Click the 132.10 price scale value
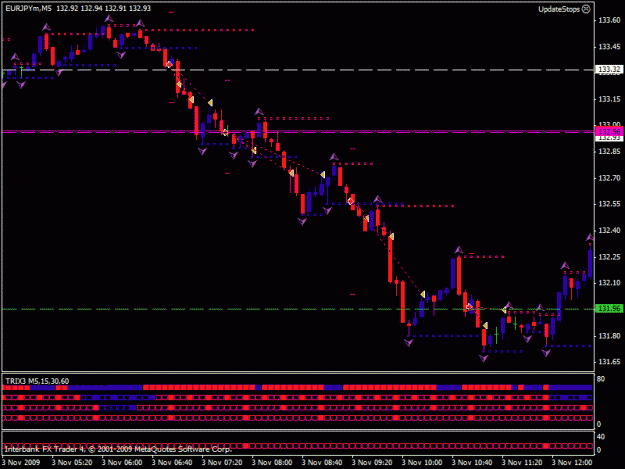Image resolution: width=625 pixels, height=469 pixels. click(x=609, y=283)
